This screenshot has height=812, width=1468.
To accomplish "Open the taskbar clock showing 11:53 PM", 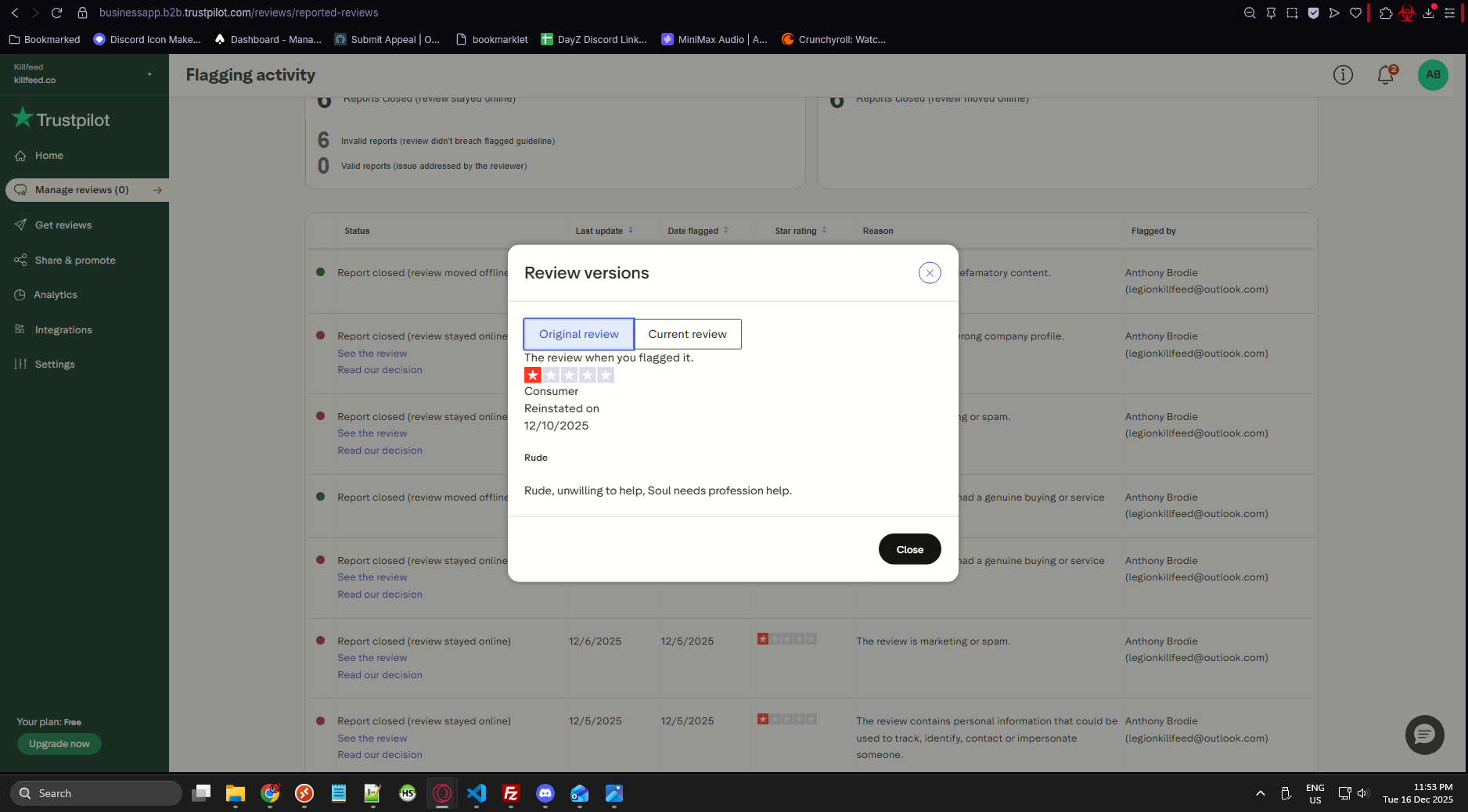I will 1418,793.
